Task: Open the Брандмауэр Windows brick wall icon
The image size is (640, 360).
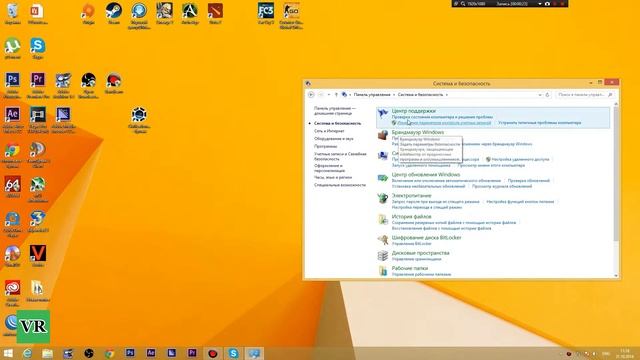Action: [382, 135]
